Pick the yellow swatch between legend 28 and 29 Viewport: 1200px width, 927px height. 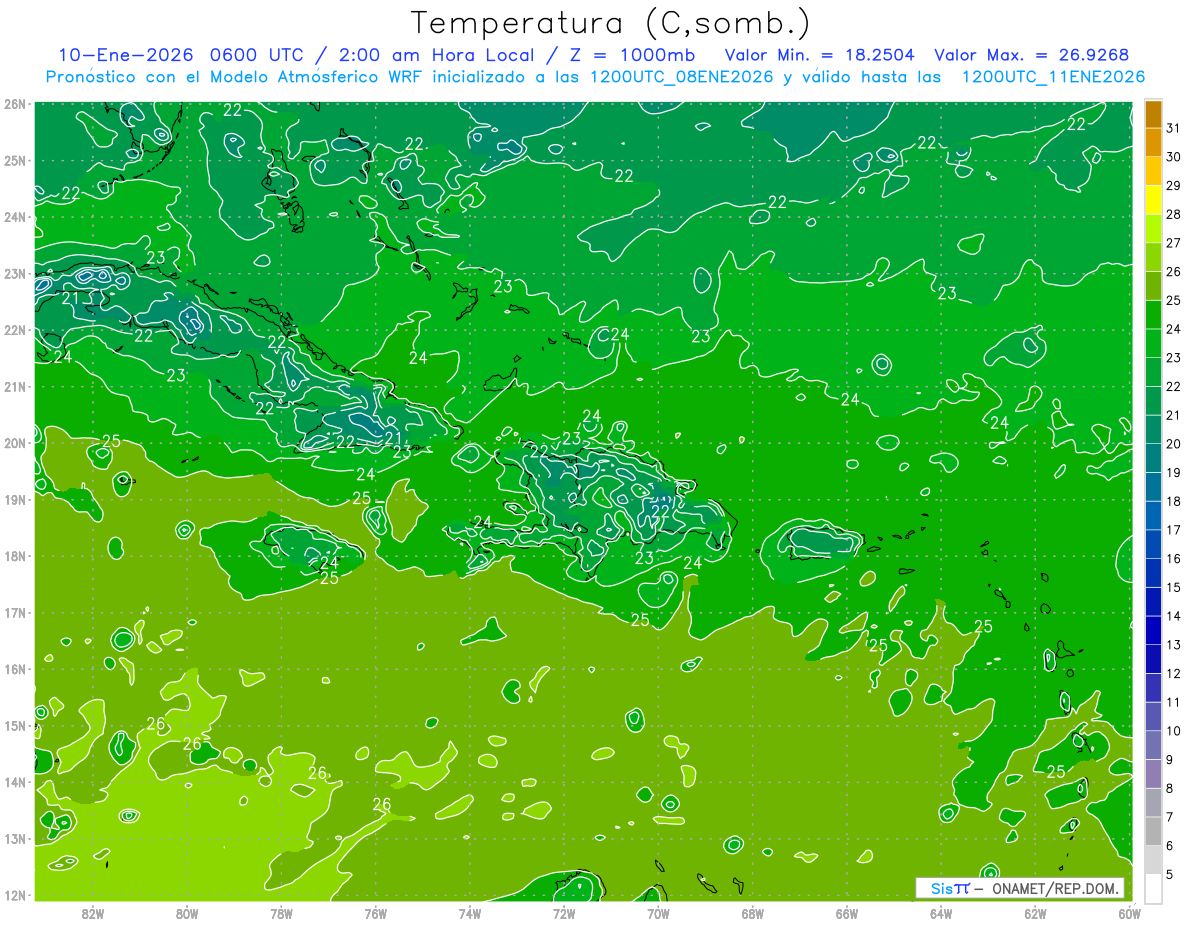coord(1153,199)
